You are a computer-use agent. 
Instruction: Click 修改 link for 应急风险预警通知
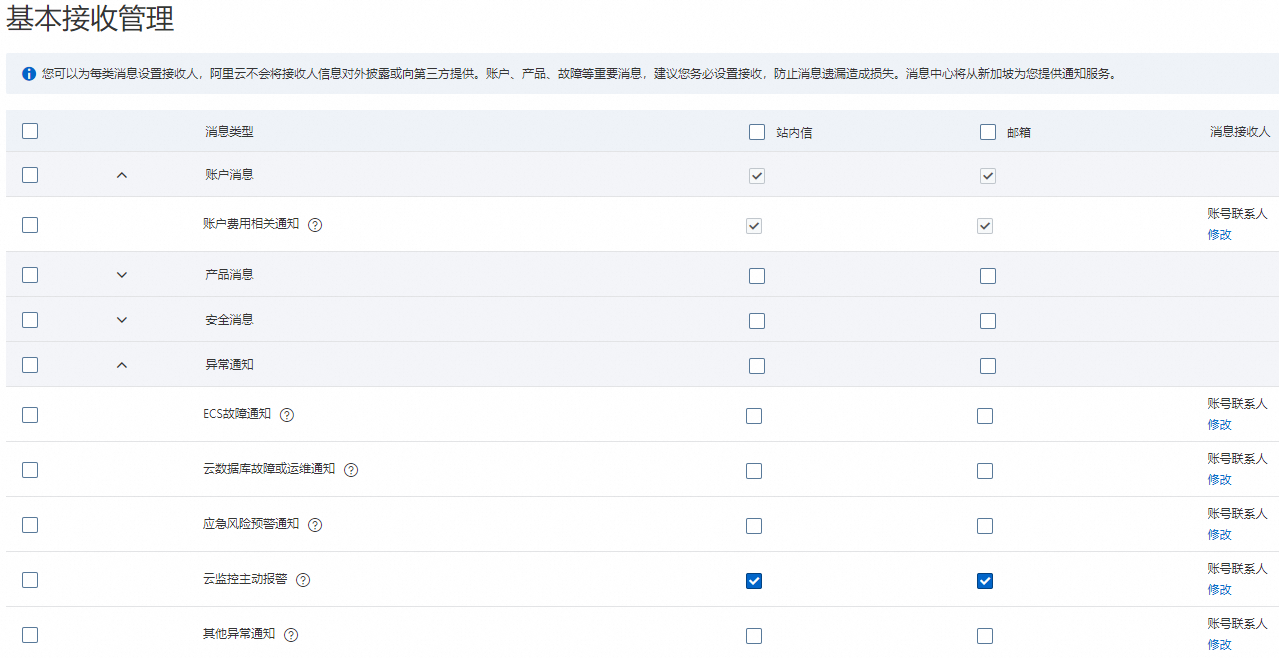pos(1219,535)
